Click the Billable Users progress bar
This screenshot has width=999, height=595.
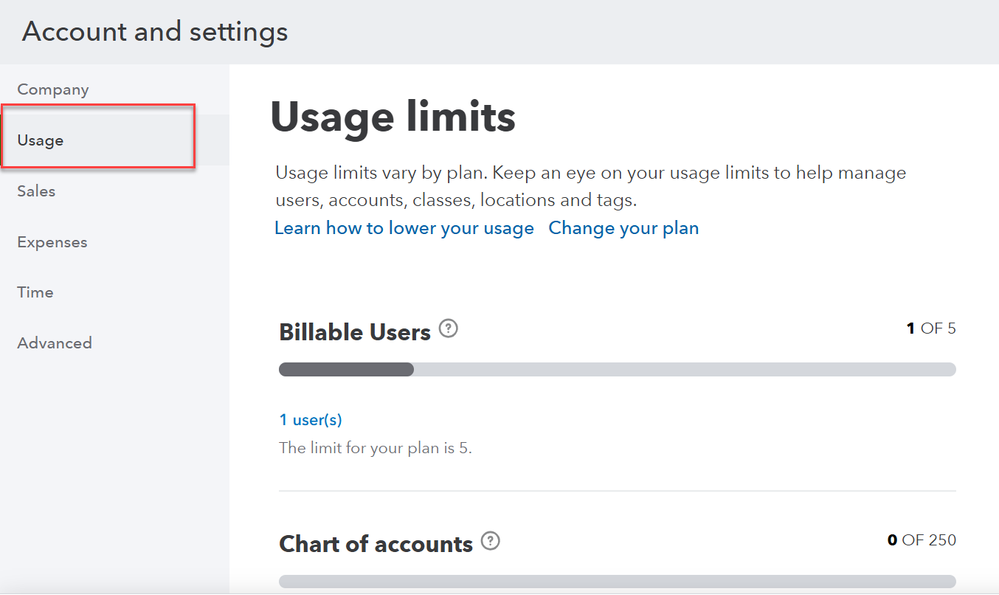(x=617, y=369)
